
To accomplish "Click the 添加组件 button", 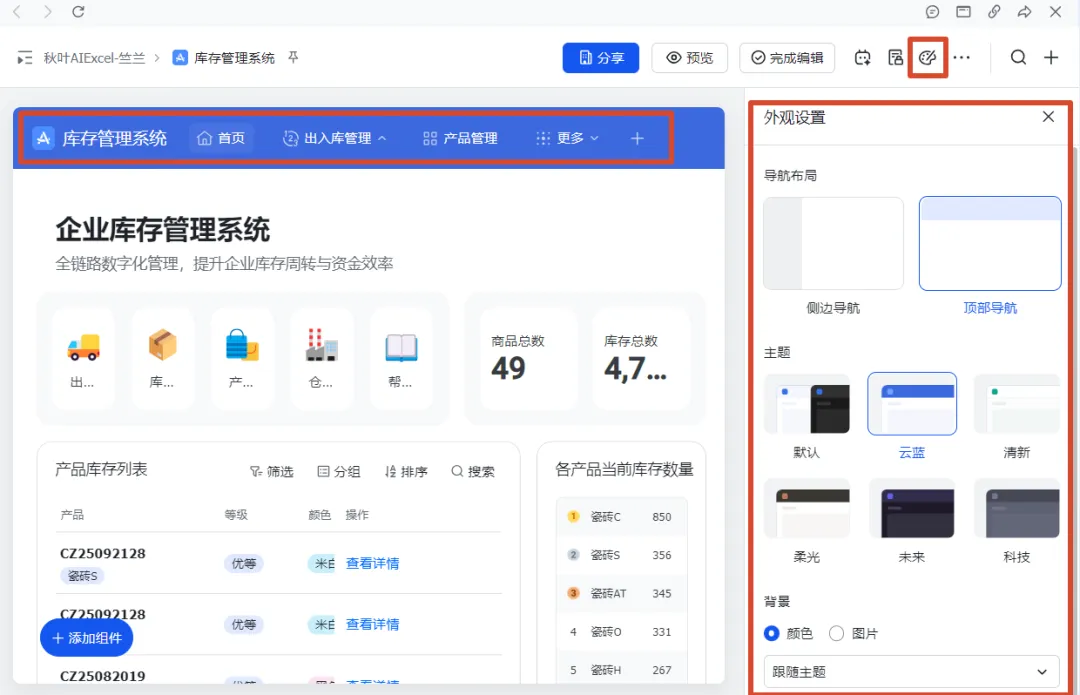I will tap(87, 638).
